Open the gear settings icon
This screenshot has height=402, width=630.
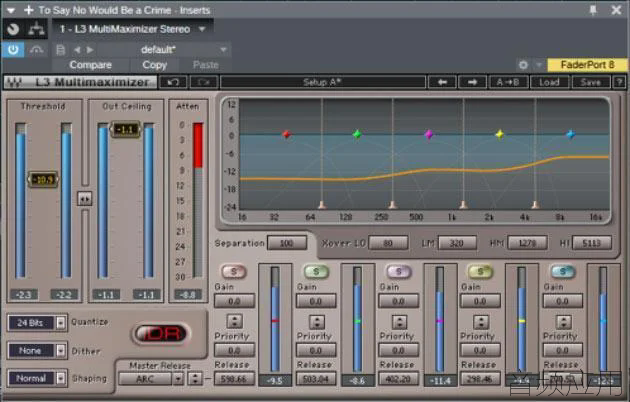pyautogui.click(x=523, y=65)
